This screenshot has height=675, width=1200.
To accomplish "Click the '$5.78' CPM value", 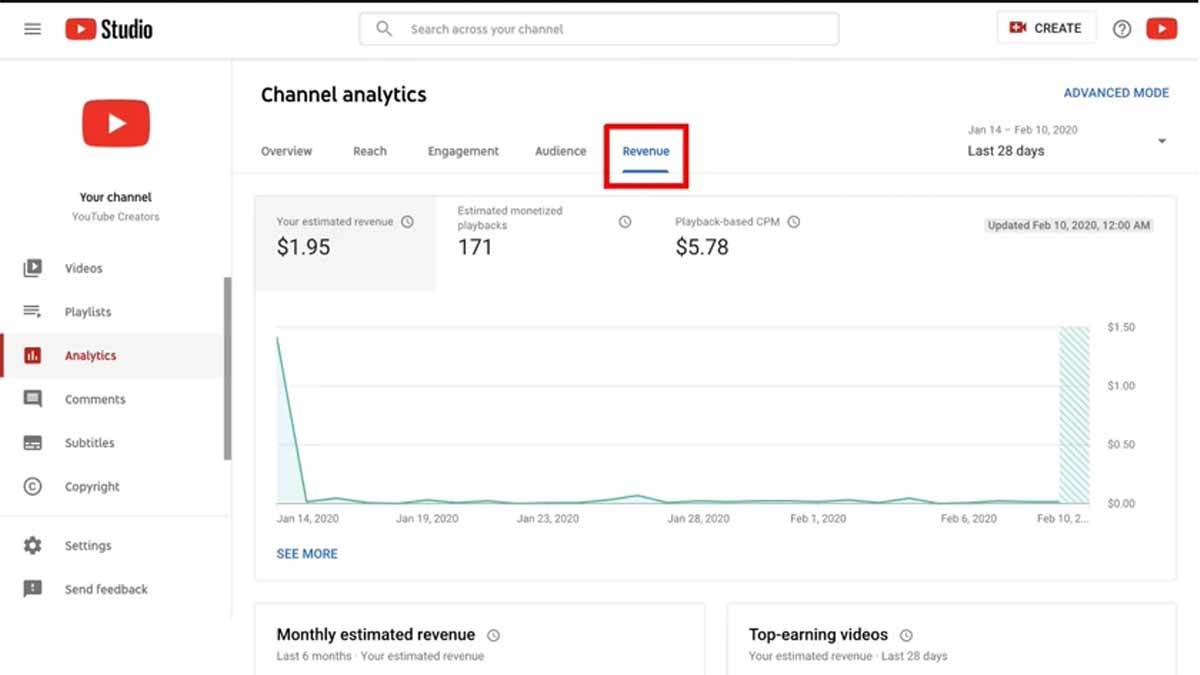I will 702,247.
